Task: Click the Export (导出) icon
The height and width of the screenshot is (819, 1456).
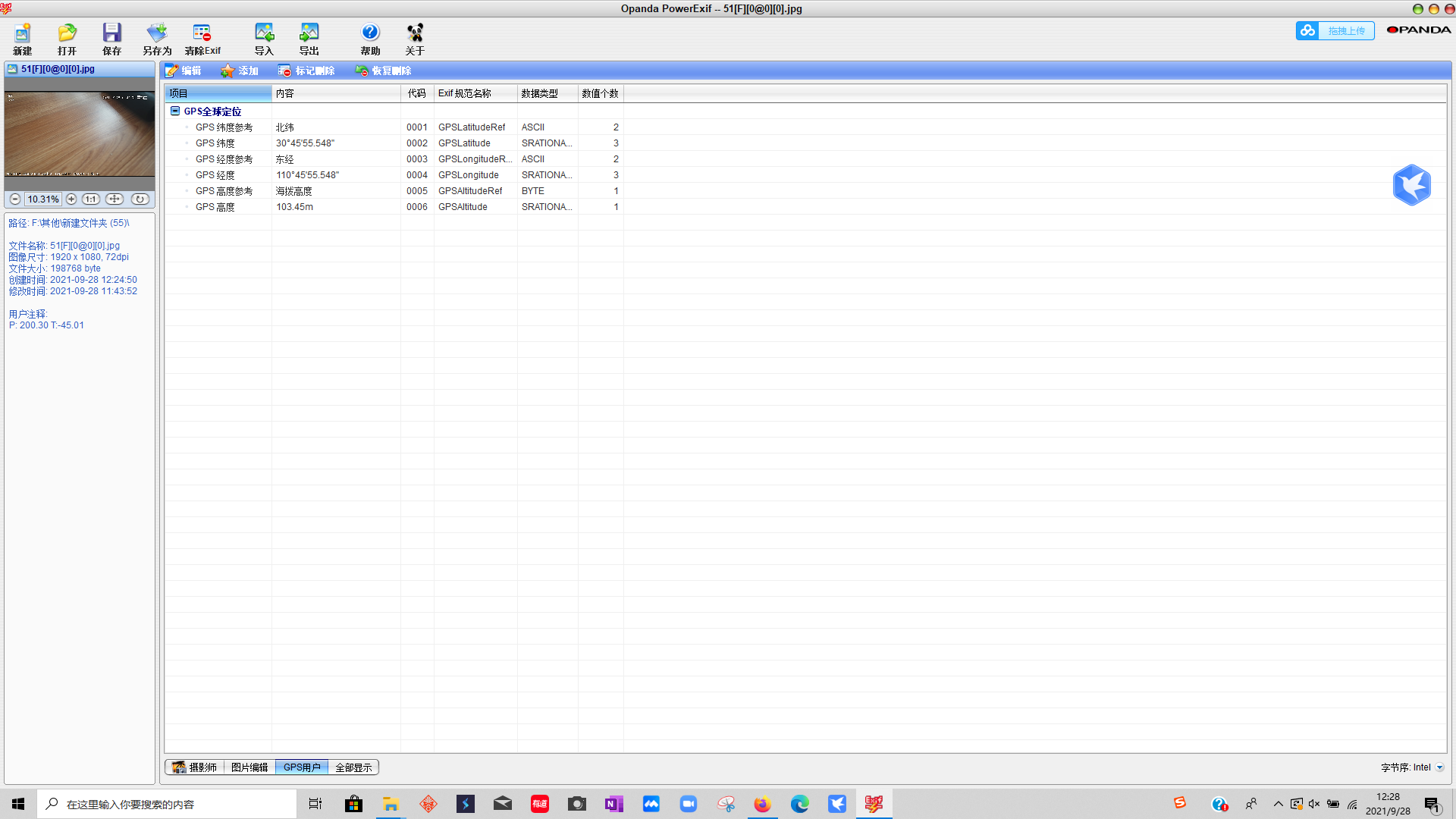Action: click(309, 39)
